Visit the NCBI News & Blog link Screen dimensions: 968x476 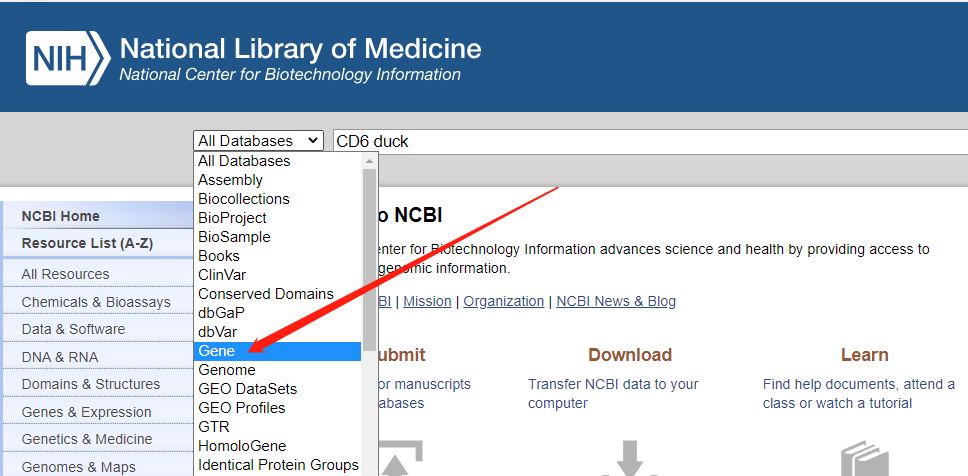[616, 301]
